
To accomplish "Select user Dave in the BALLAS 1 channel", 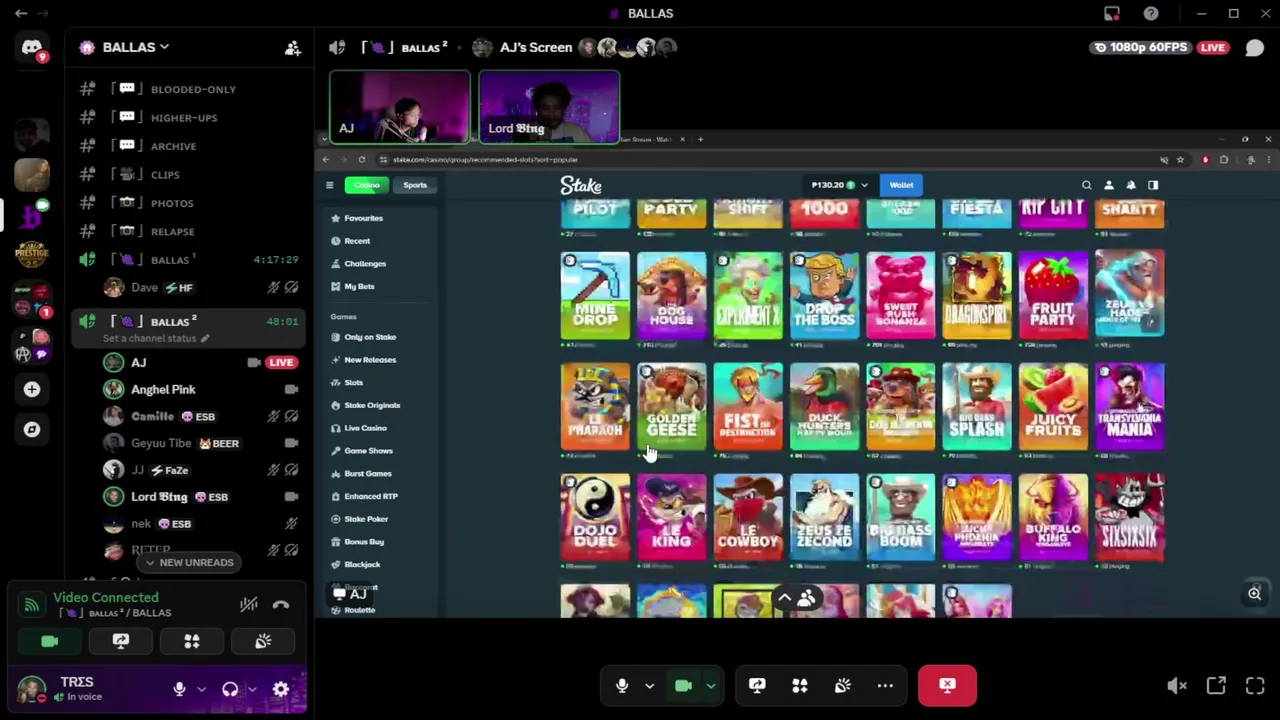I will pos(144,288).
